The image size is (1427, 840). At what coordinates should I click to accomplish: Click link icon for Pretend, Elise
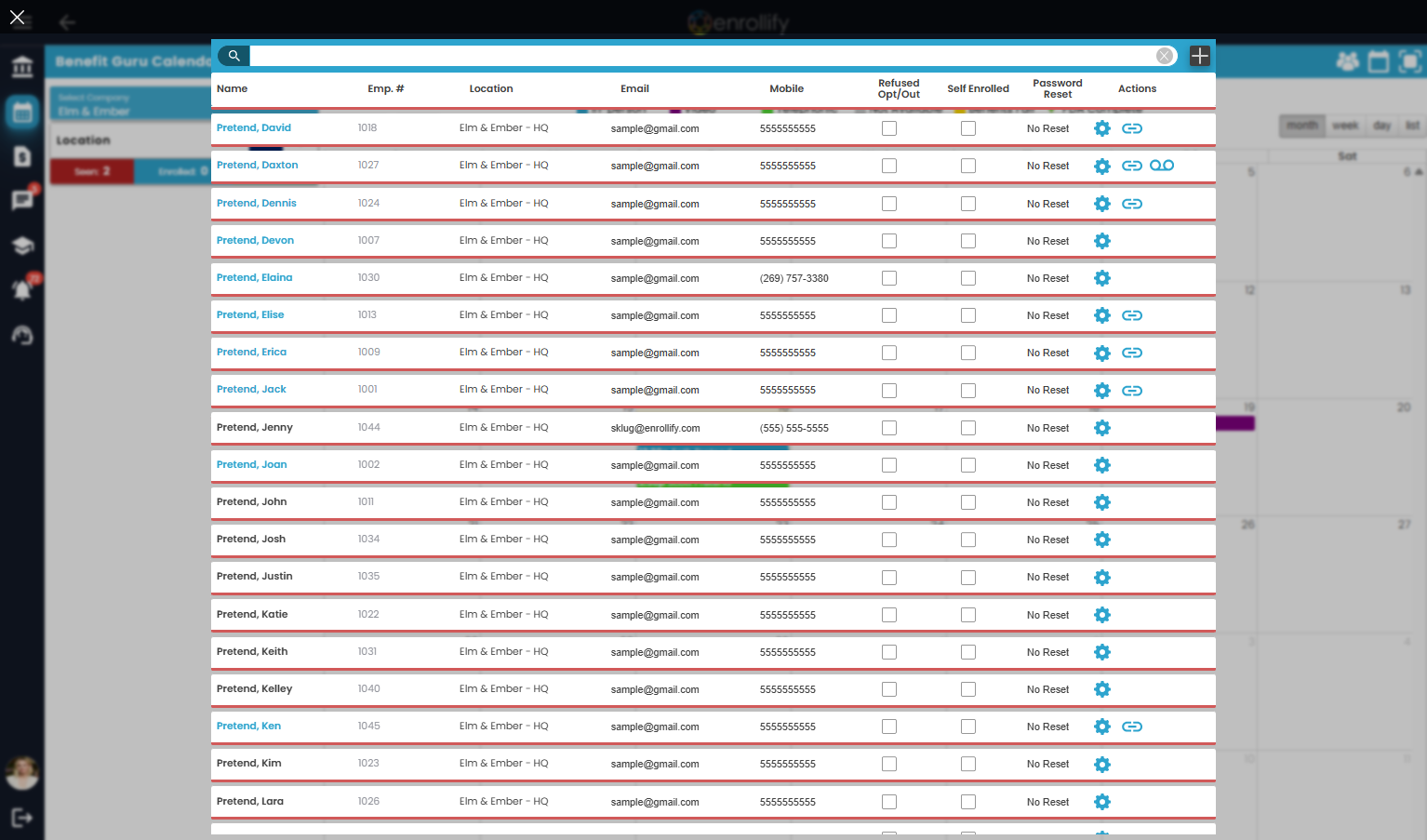tap(1132, 315)
